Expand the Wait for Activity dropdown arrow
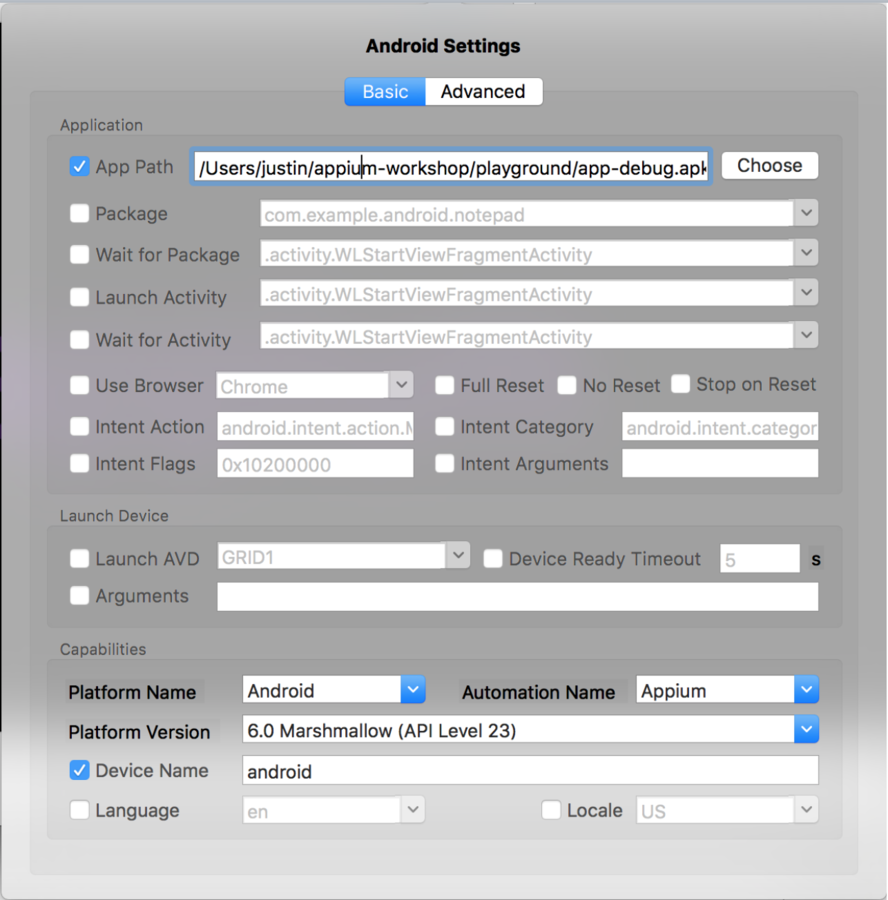Viewport: 888px width, 900px height. point(806,335)
